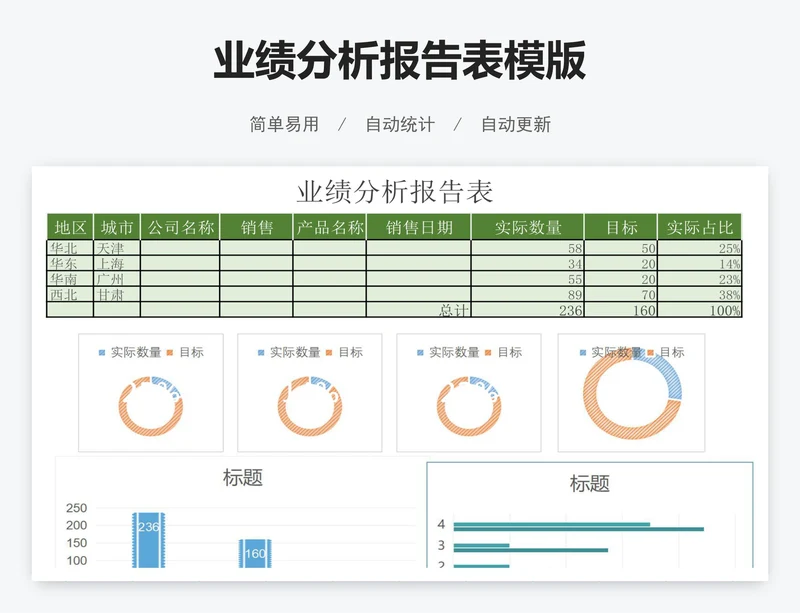The width and height of the screenshot is (800, 613).
Task: Select actual quantity cell showing 55
Action: point(528,279)
